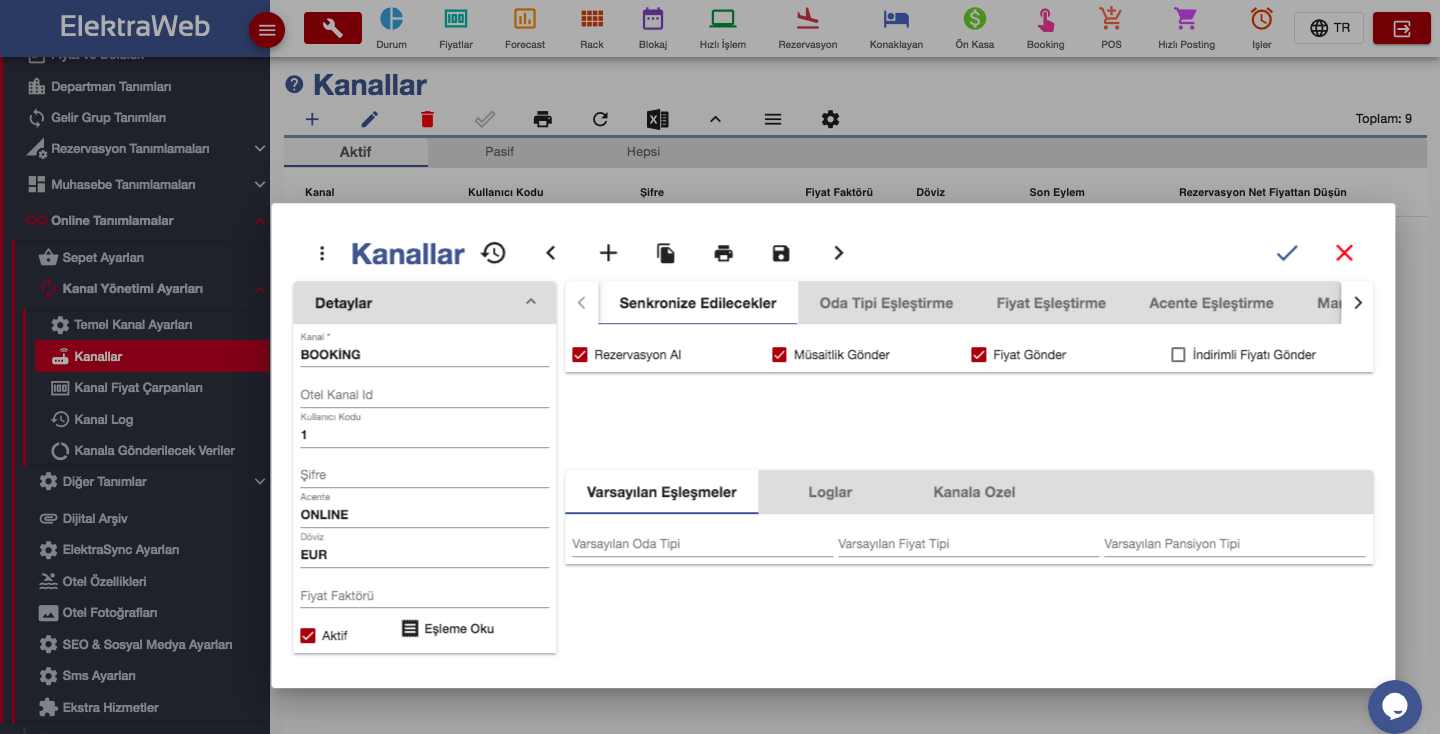Click the dialog history clock icon
1440x734 pixels.
tap(493, 253)
